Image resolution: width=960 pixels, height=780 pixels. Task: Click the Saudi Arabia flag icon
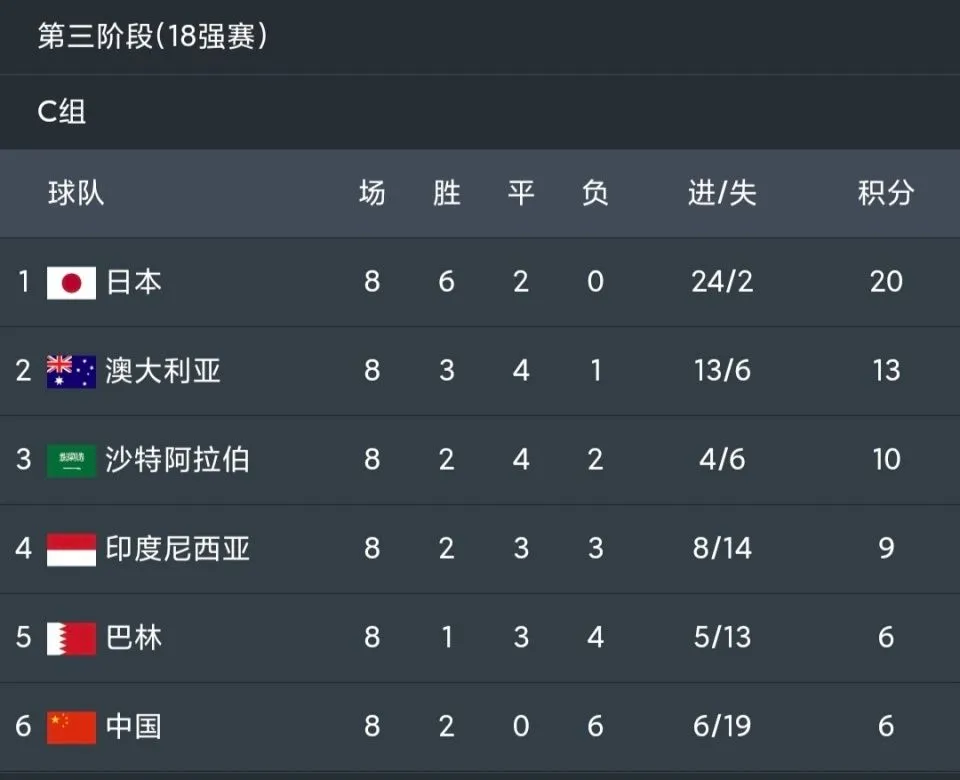coord(71,460)
